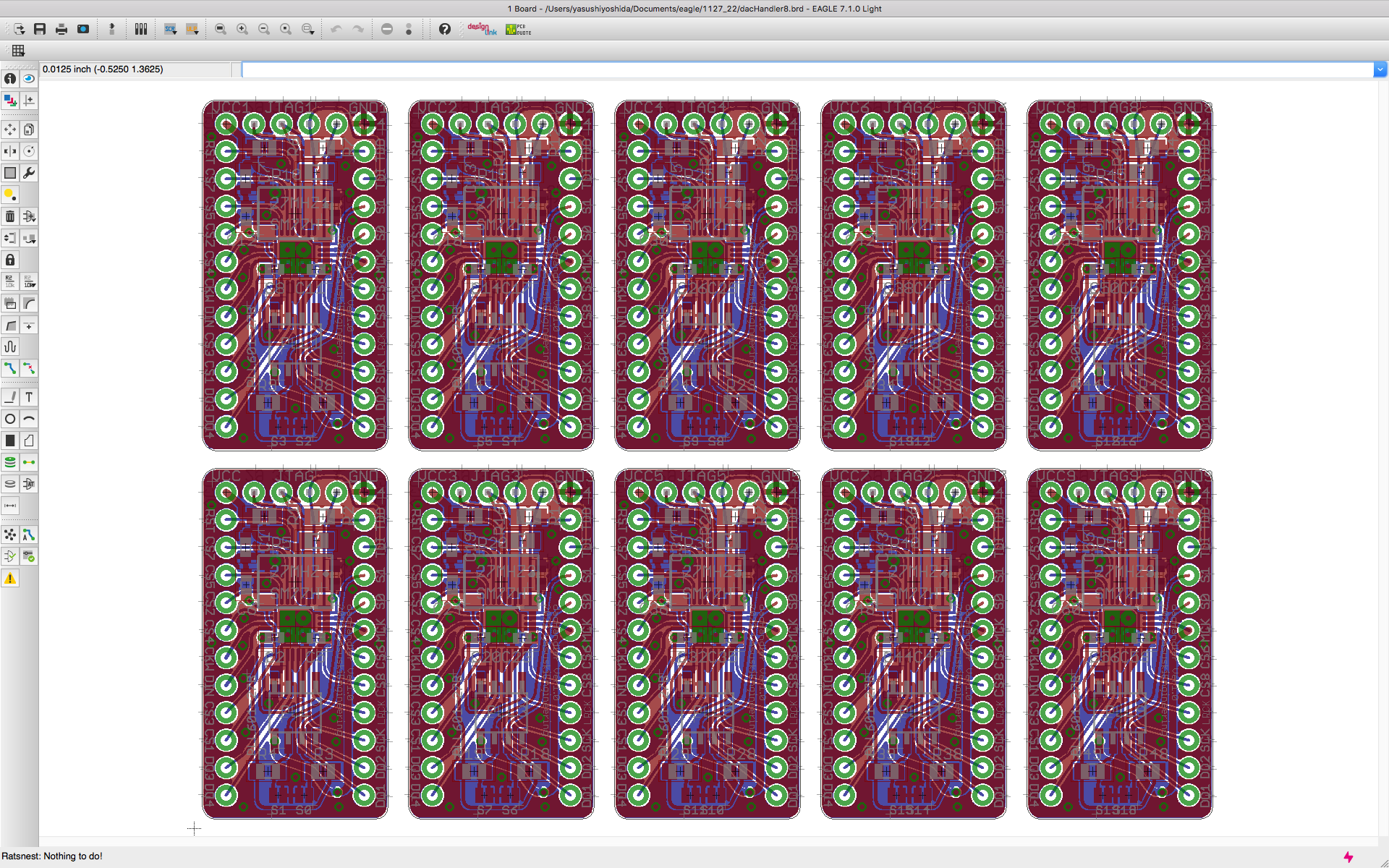The width and height of the screenshot is (1389, 868).
Task: Print the board layout
Action: (x=61, y=29)
